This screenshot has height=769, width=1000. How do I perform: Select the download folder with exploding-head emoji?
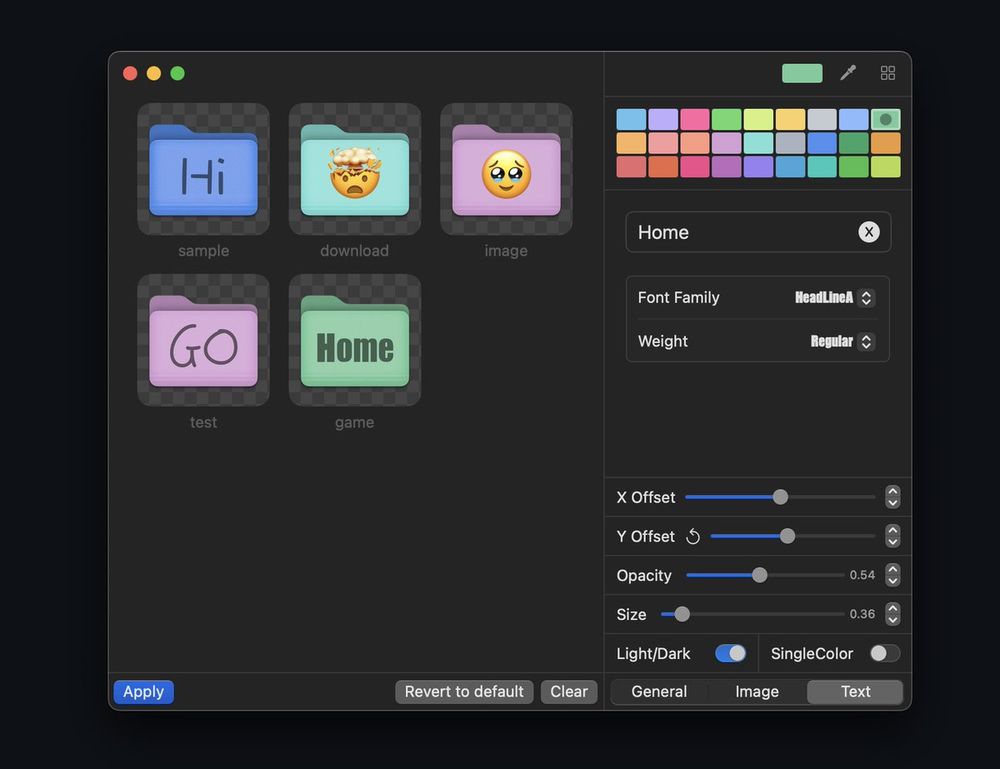click(355, 169)
